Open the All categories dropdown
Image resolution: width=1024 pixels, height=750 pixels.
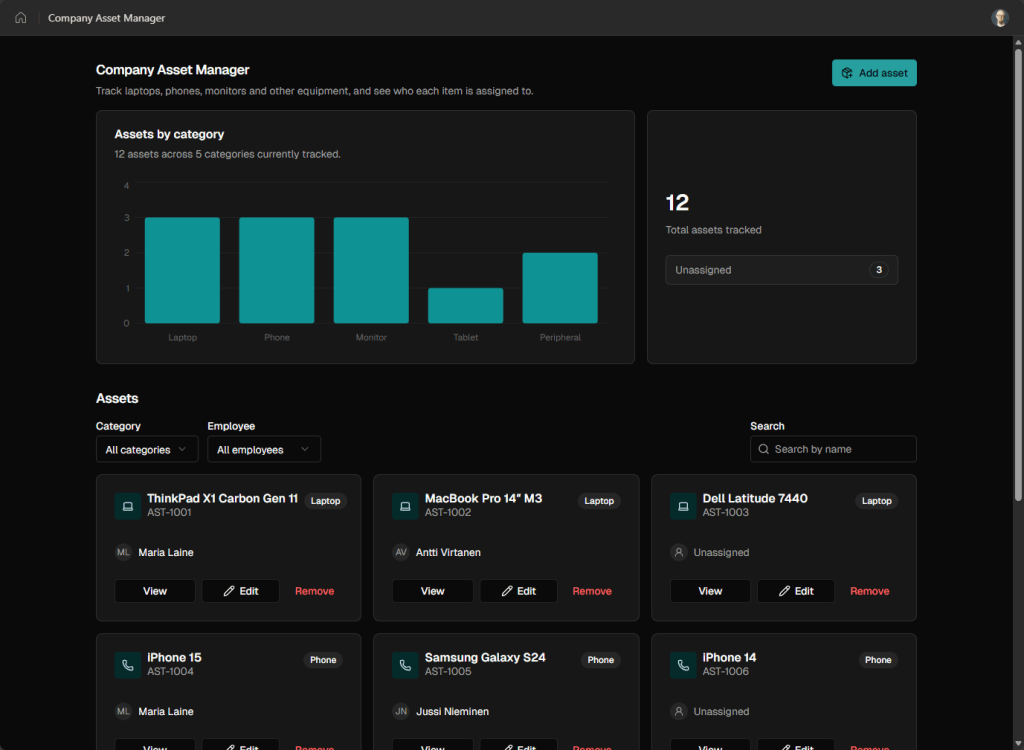pos(147,449)
